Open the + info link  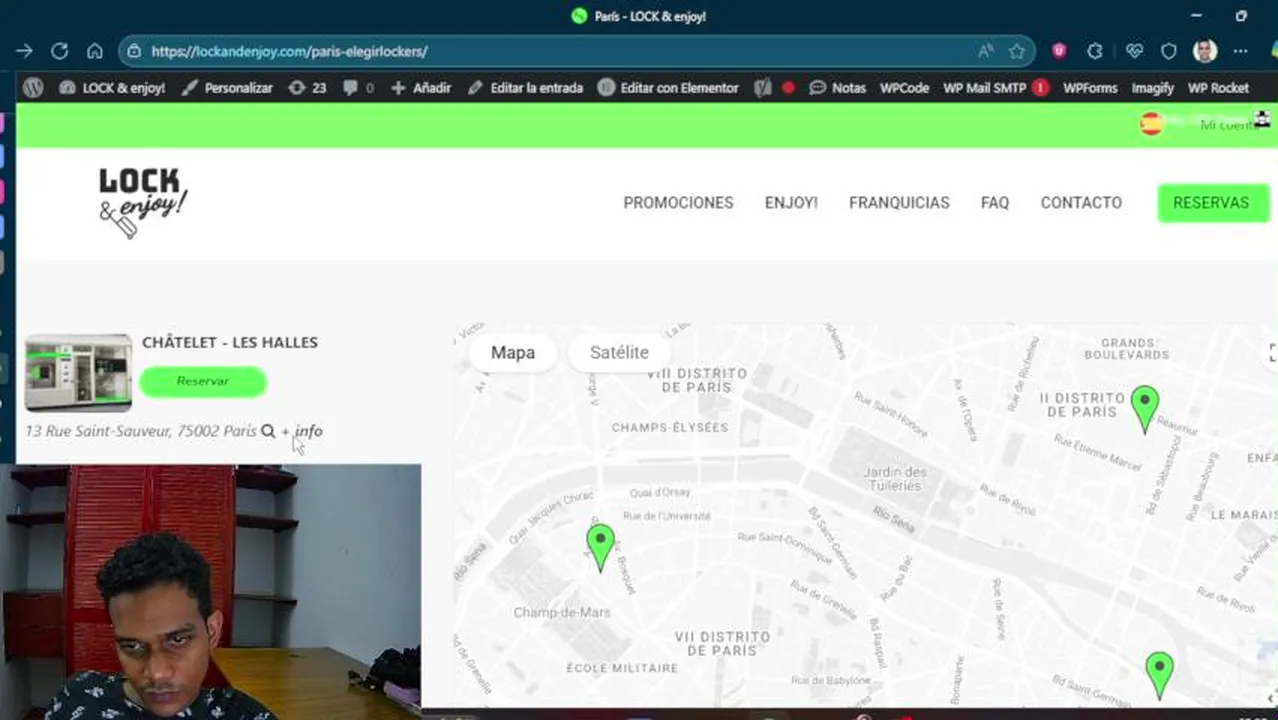click(302, 431)
